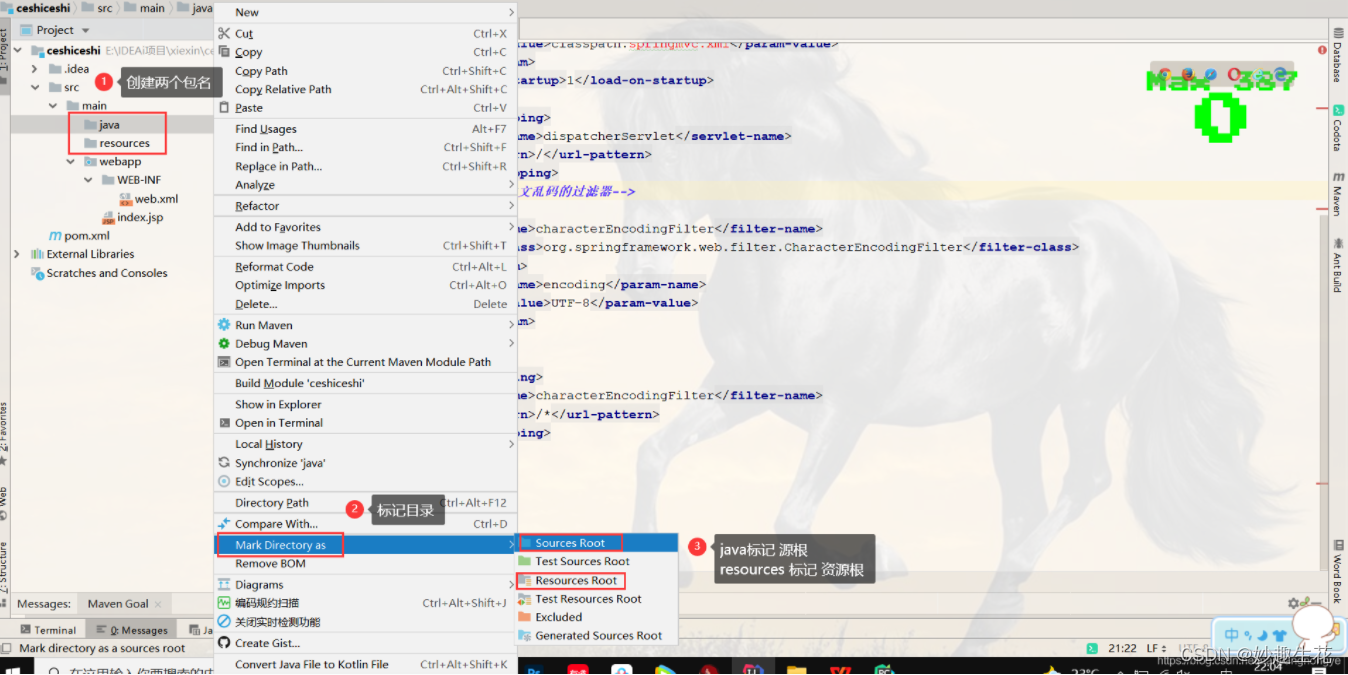Choose Optimize Imports entry
This screenshot has width=1348, height=675.
tap(365, 285)
